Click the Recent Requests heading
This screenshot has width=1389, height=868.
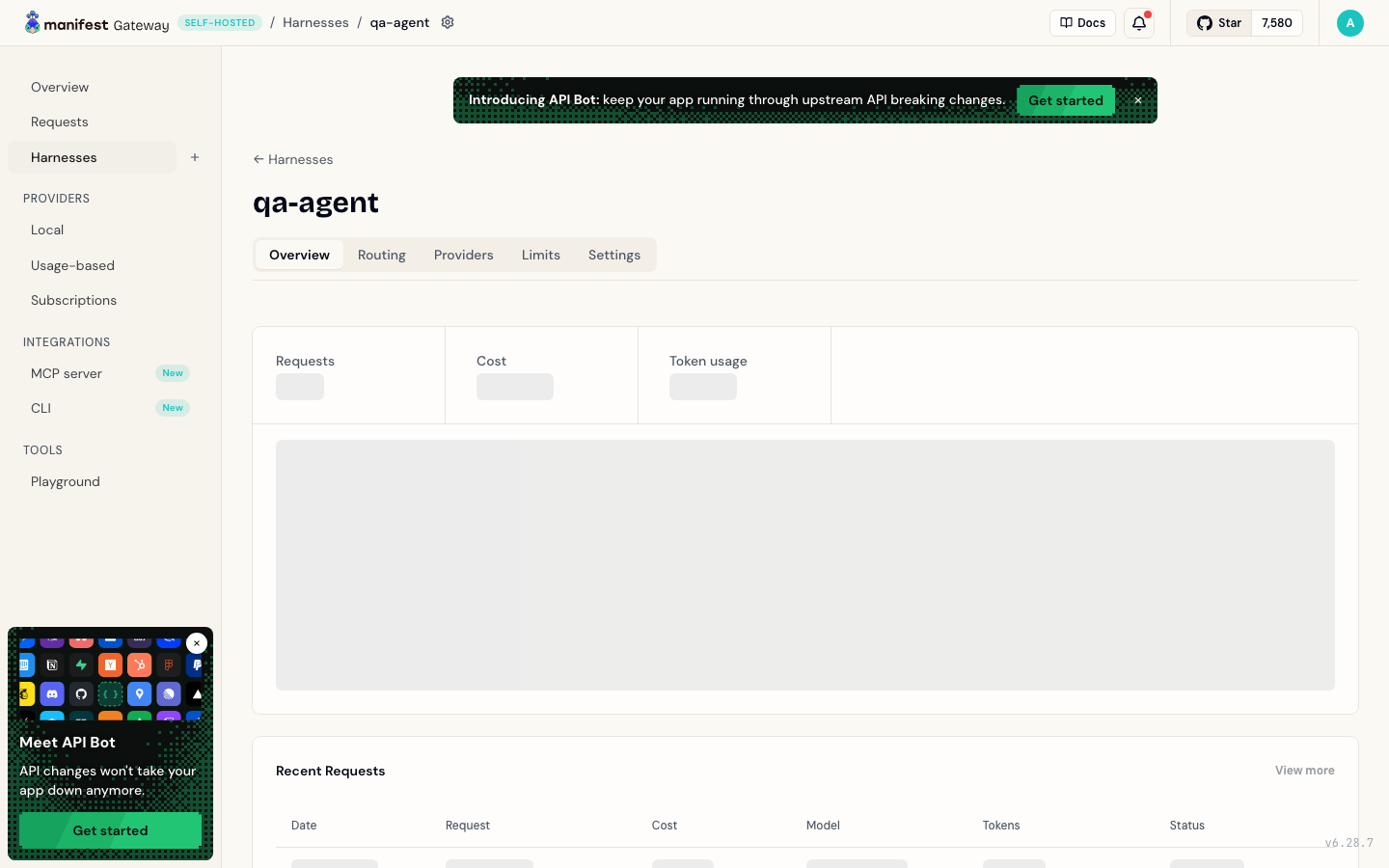[x=331, y=771]
